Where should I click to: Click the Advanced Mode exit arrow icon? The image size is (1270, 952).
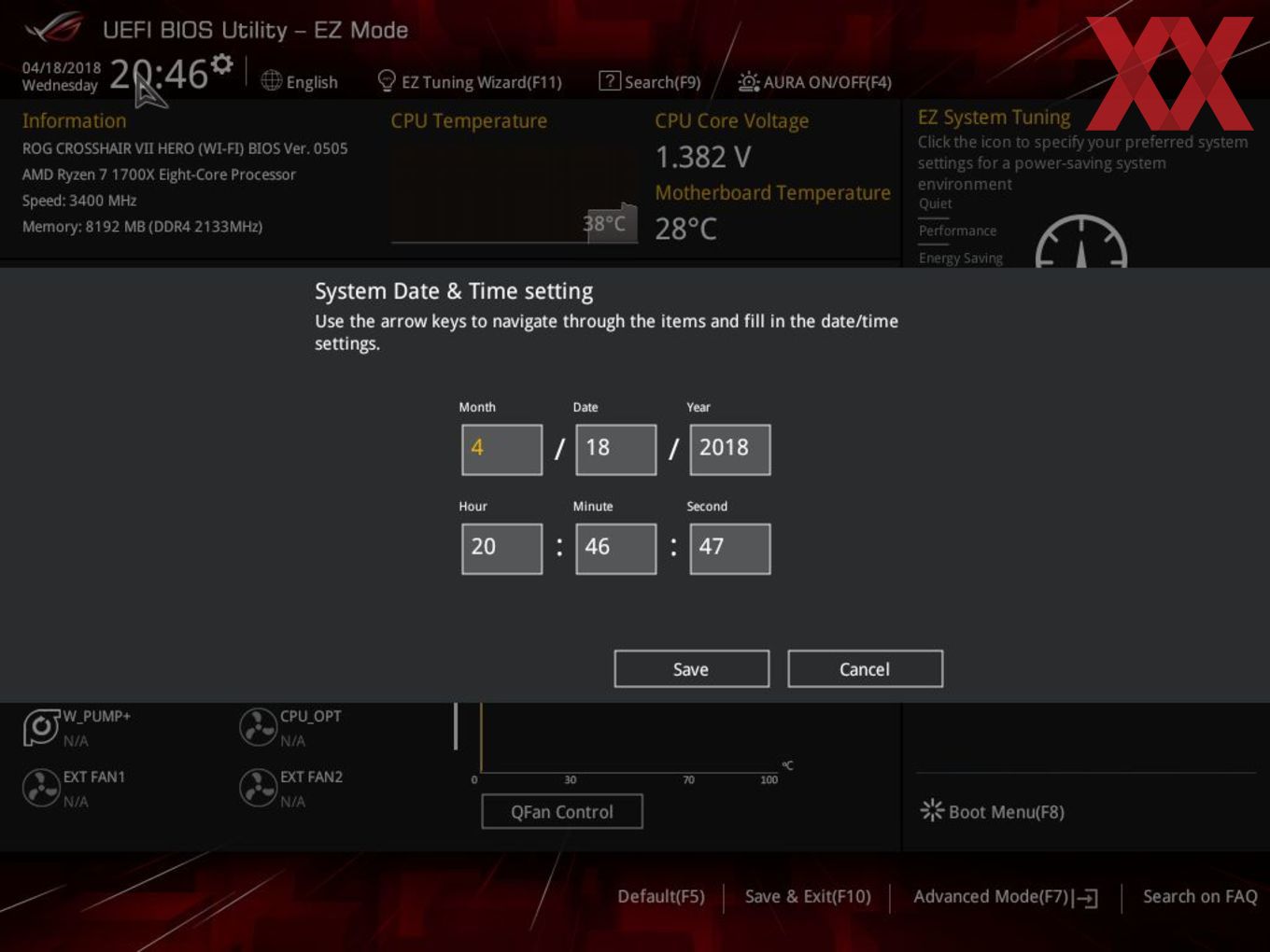pos(1085,898)
